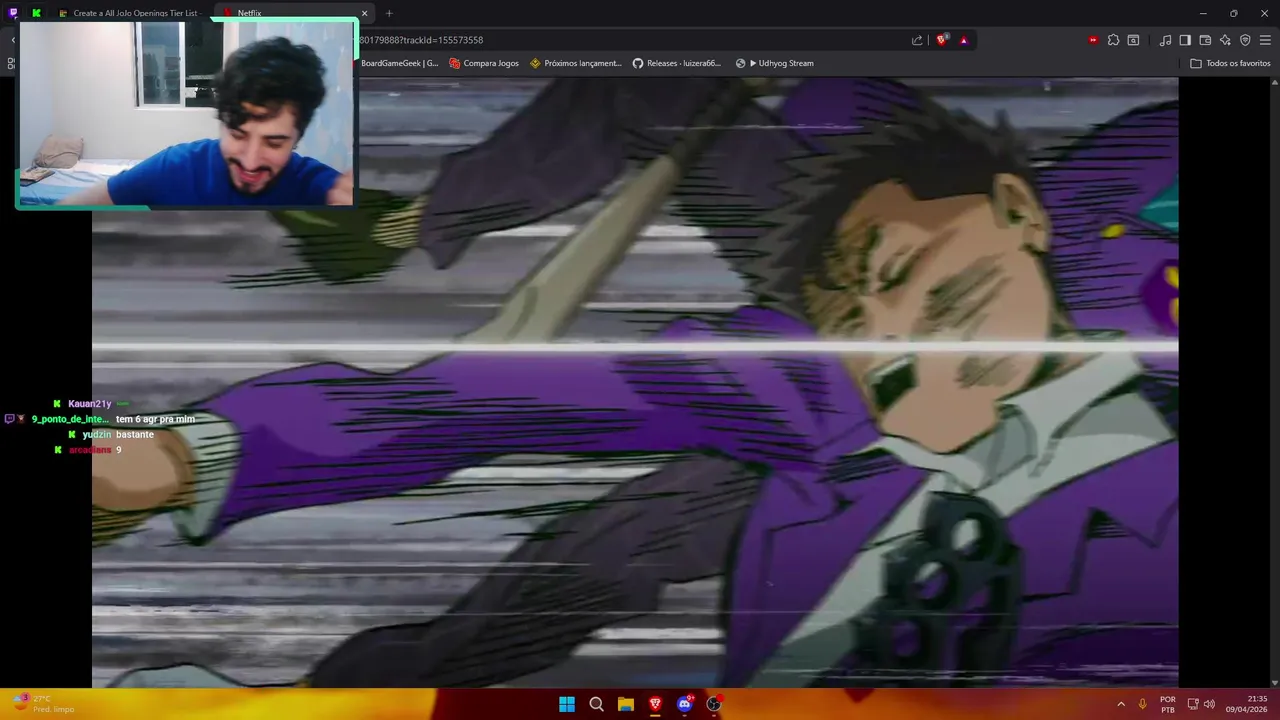Open the network tray icon
Image resolution: width=1280 pixels, height=720 pixels.
click(x=1193, y=704)
